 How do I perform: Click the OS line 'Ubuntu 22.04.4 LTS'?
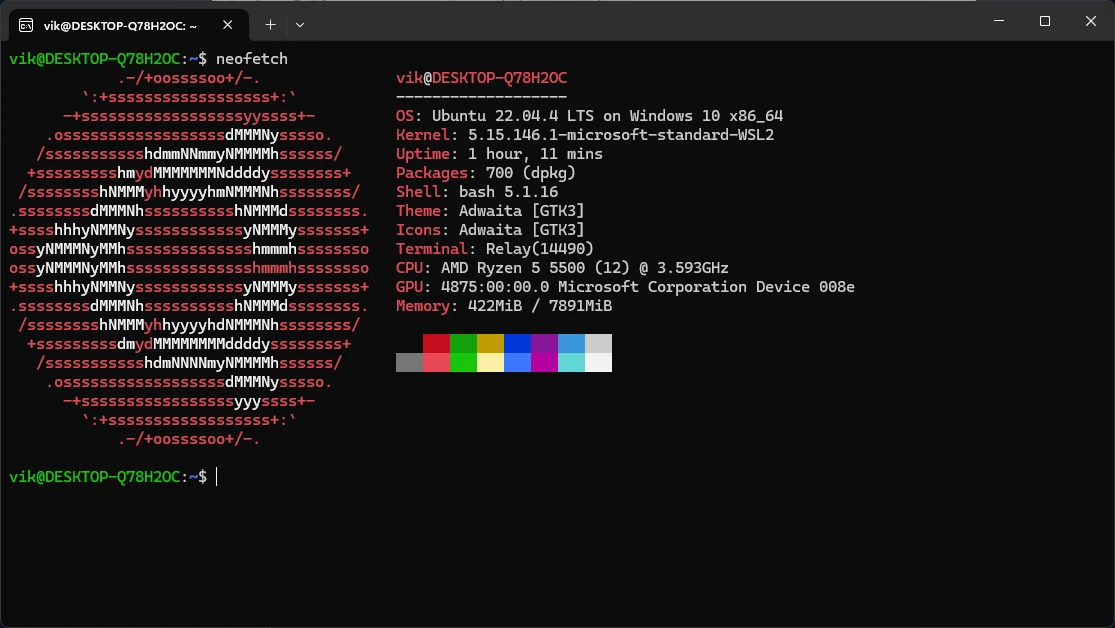coord(513,116)
